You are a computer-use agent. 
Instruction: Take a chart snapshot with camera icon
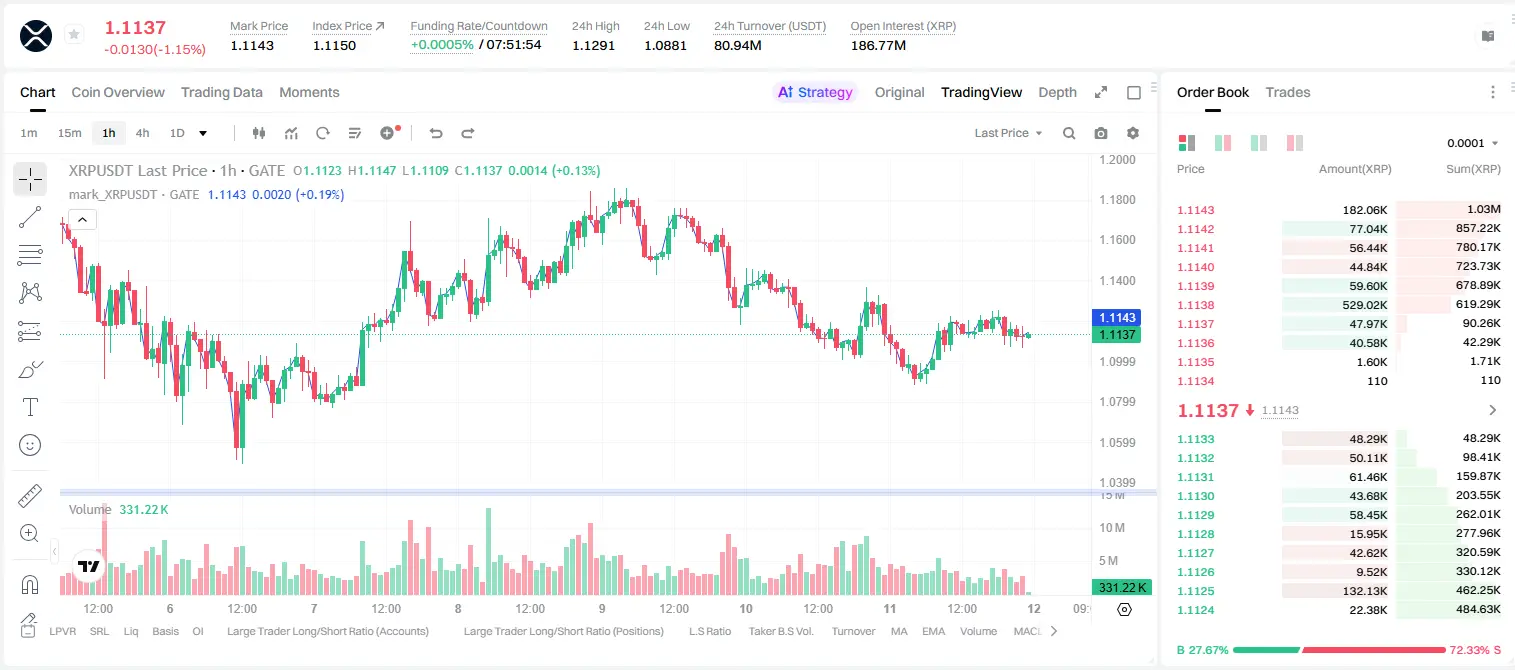click(1101, 133)
